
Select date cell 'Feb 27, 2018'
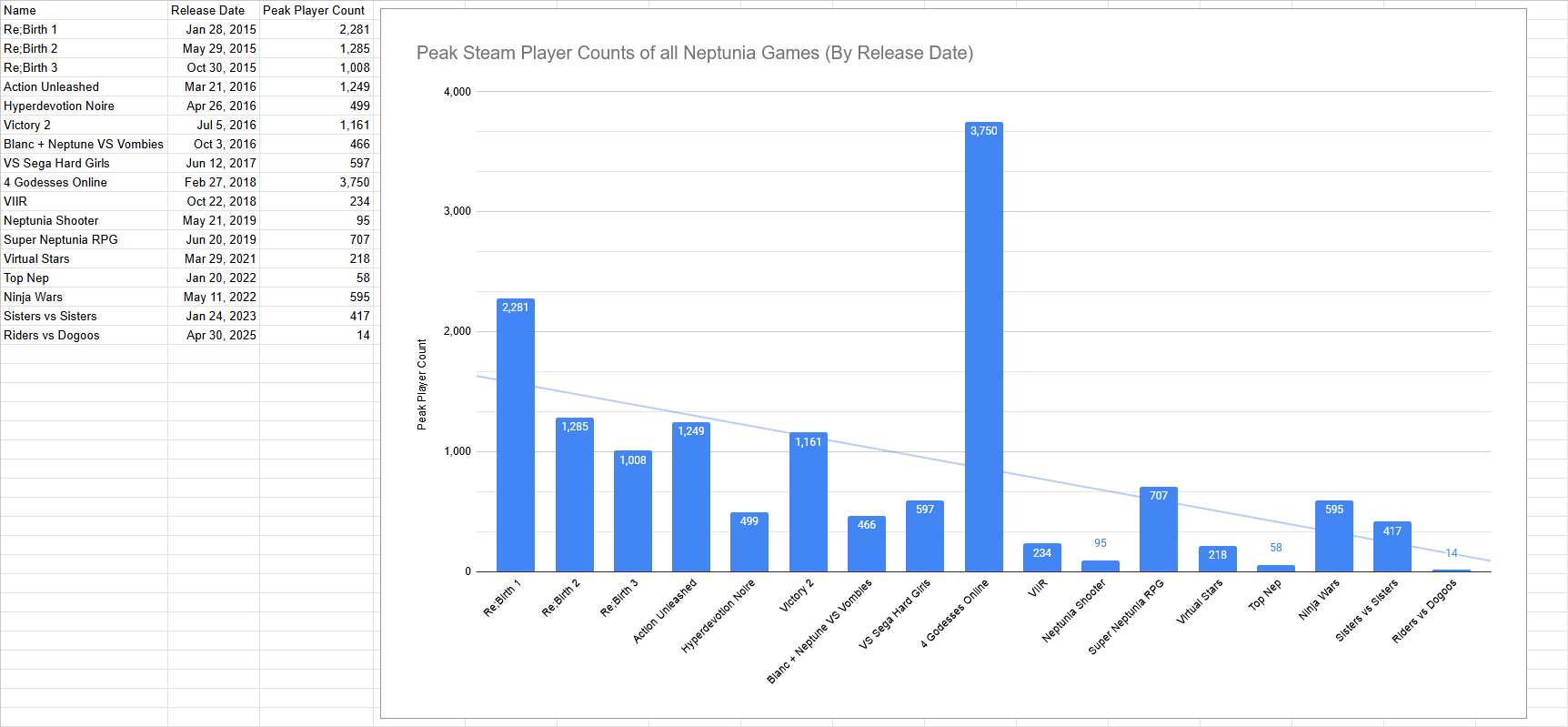(x=214, y=182)
